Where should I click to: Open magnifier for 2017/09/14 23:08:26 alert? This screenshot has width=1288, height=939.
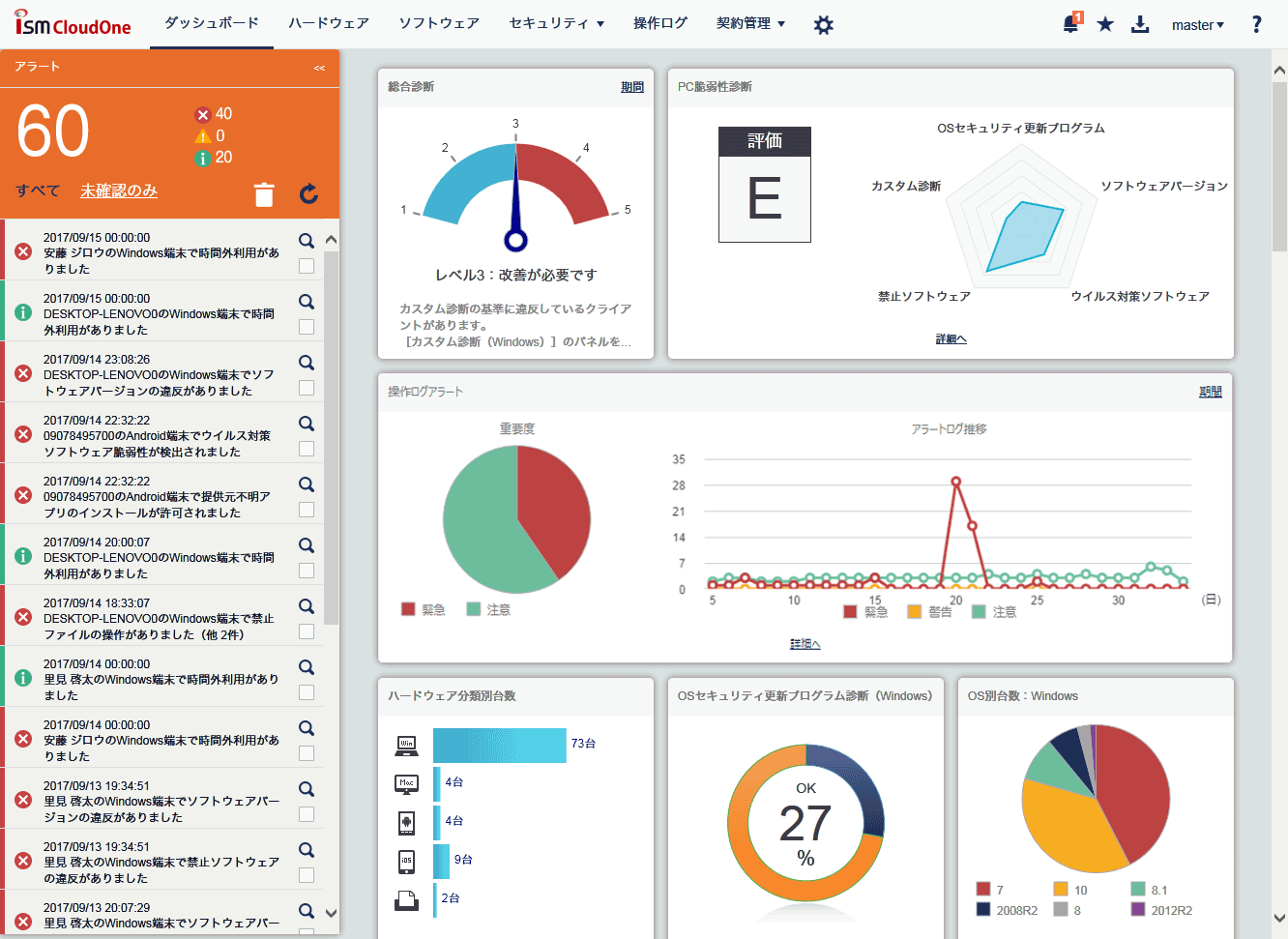tap(307, 363)
